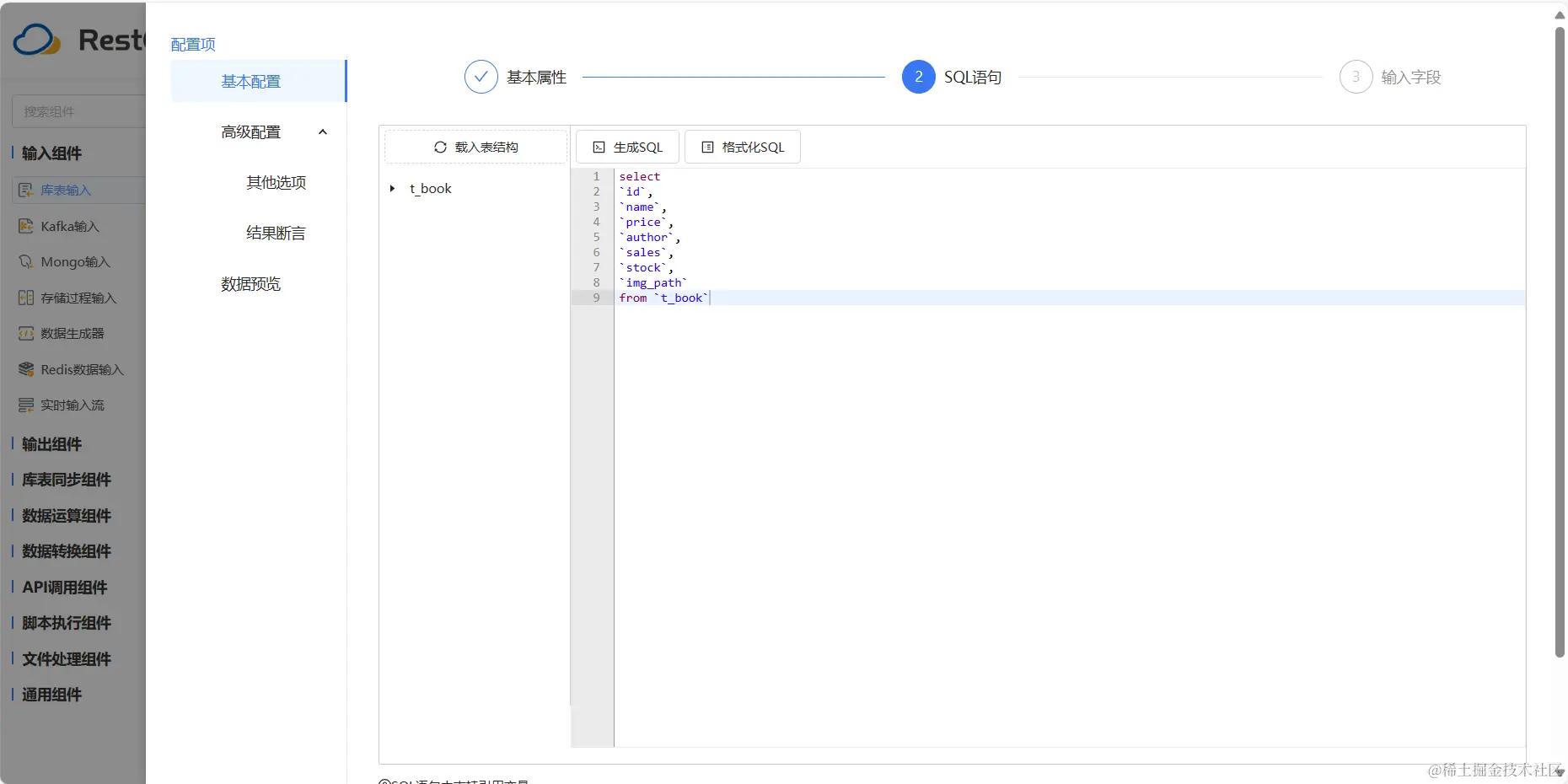Screen dimensions: 1568x784
Task: Click the Mongo输入 component icon
Action: (x=26, y=262)
